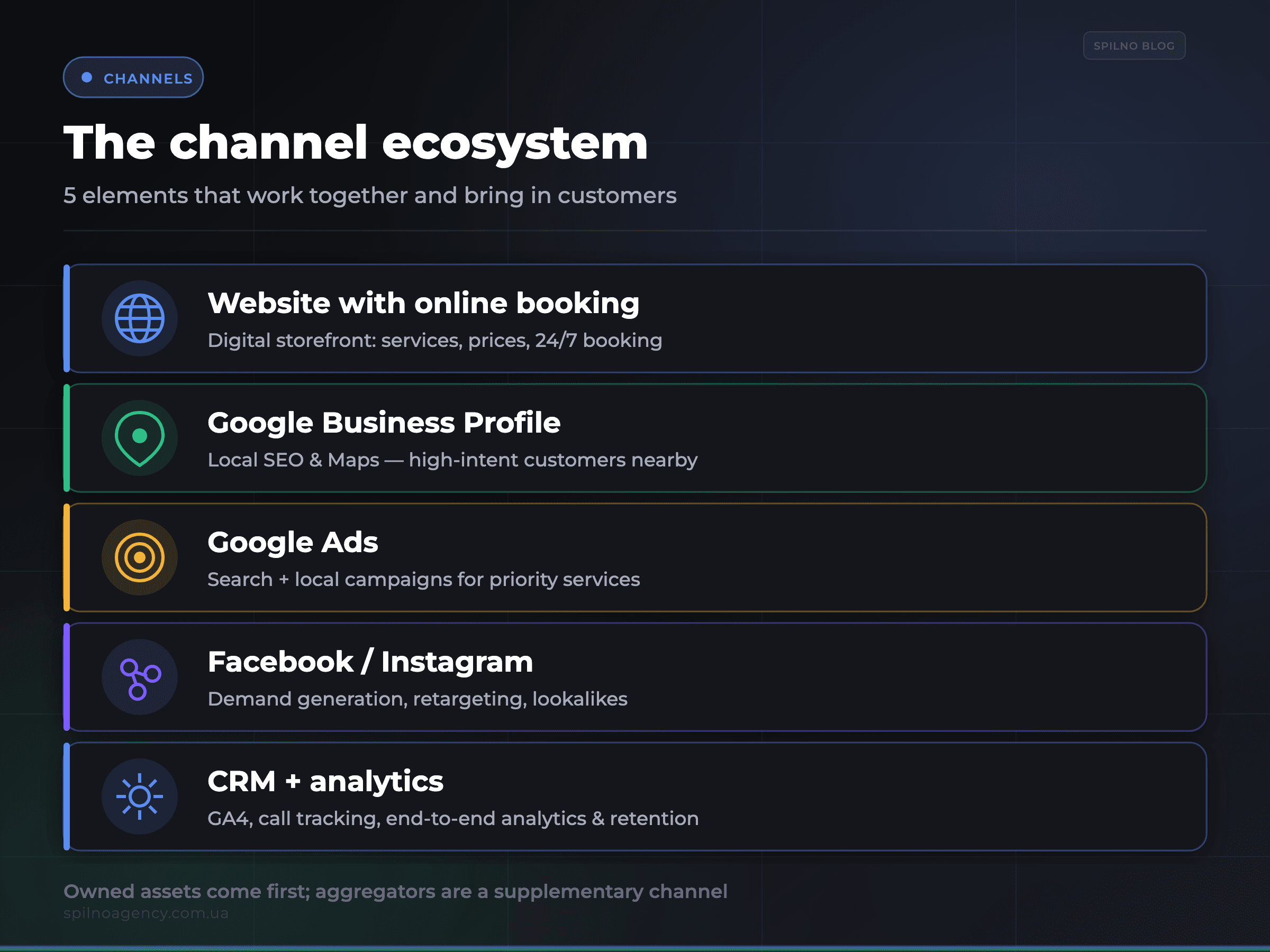The height and width of the screenshot is (952, 1270).
Task: Click the 'CRM + analytics' card title
Action: (325, 782)
